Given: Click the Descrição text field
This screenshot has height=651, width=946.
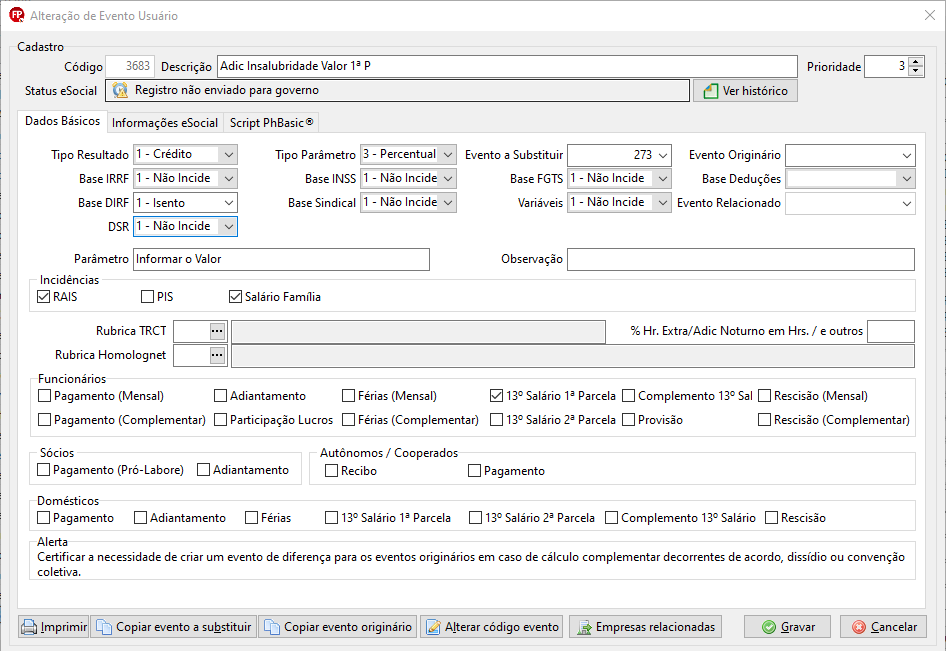Looking at the screenshot, I should tap(507, 66).
